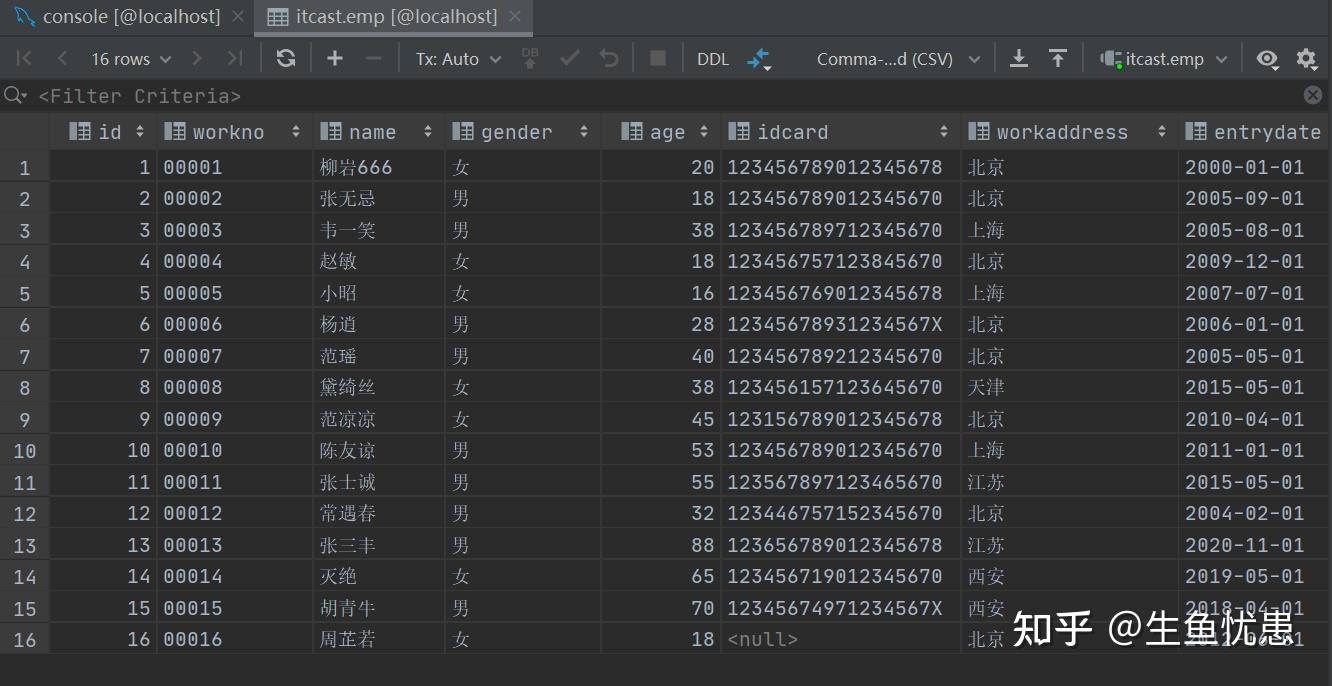Sort by the entrydate column header
Screen dimensions: 1332x686
coord(1254,132)
